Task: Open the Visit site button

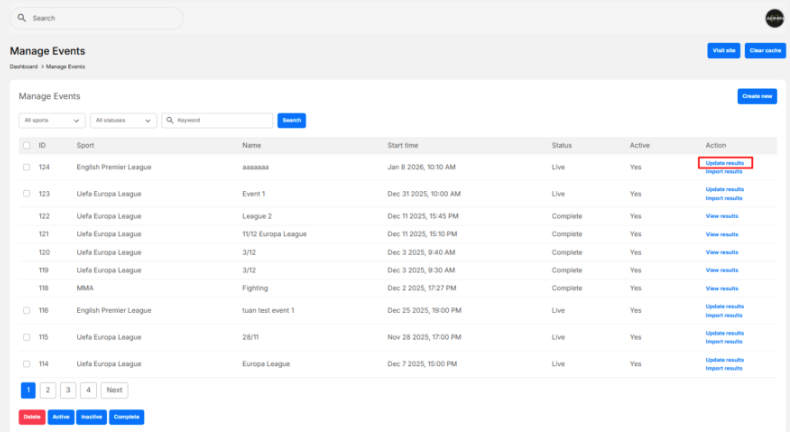Action: (722, 50)
